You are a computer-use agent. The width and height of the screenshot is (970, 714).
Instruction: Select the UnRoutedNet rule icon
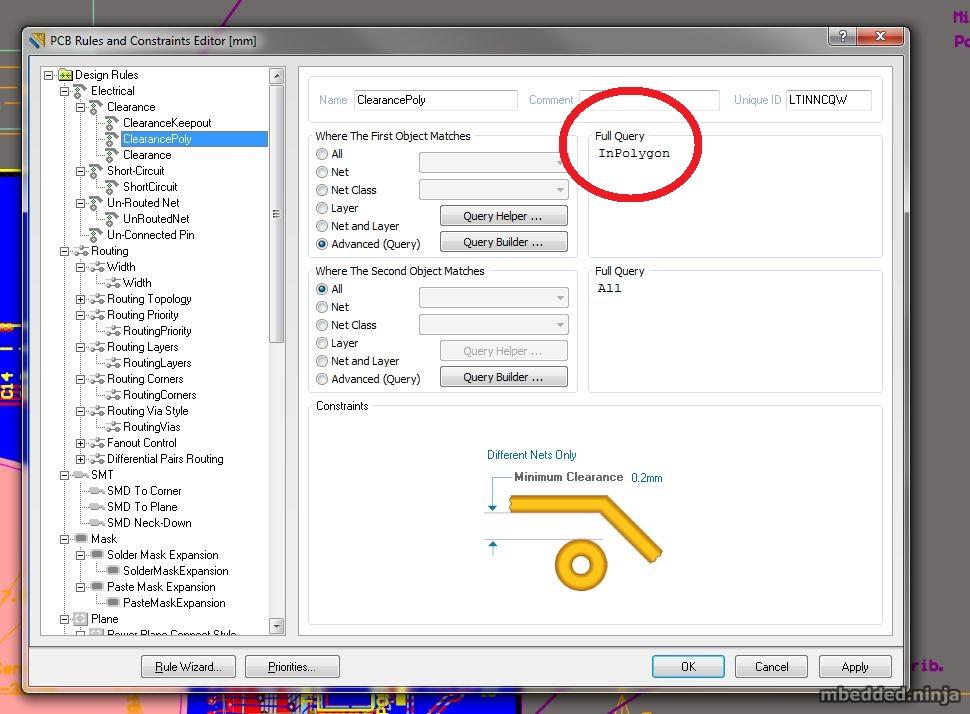(x=110, y=218)
